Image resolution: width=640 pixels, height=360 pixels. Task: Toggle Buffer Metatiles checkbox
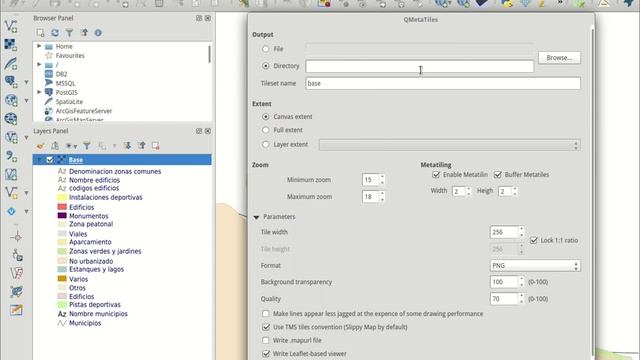498,175
